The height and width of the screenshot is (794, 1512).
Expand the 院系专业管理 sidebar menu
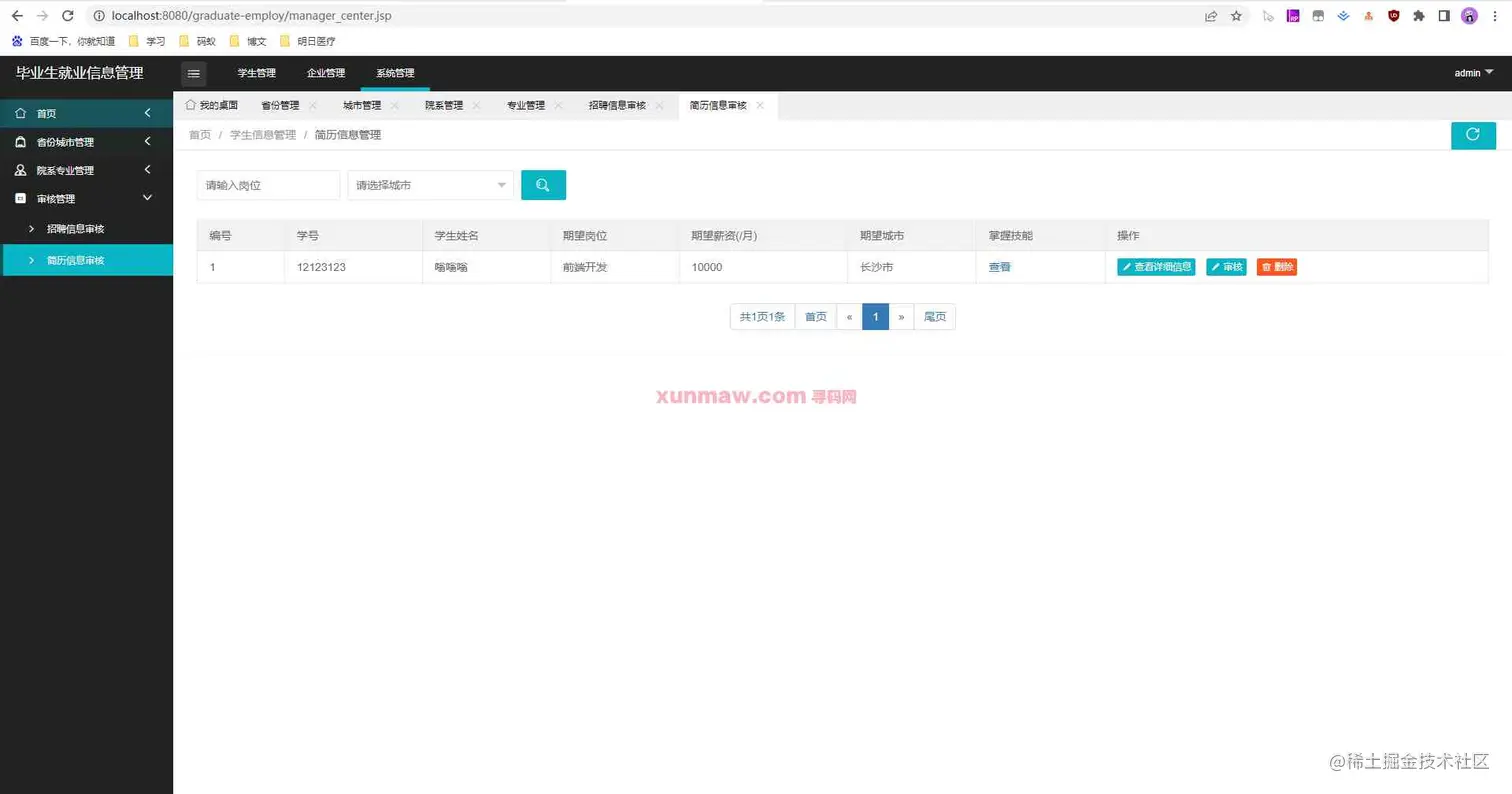(x=148, y=170)
